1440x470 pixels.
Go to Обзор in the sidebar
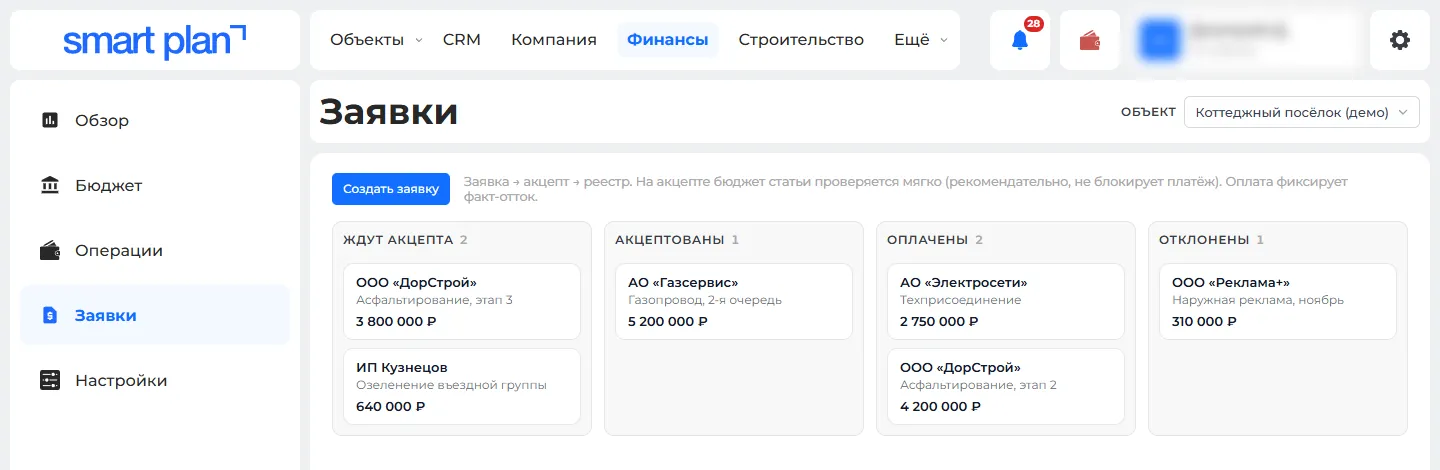(x=155, y=120)
